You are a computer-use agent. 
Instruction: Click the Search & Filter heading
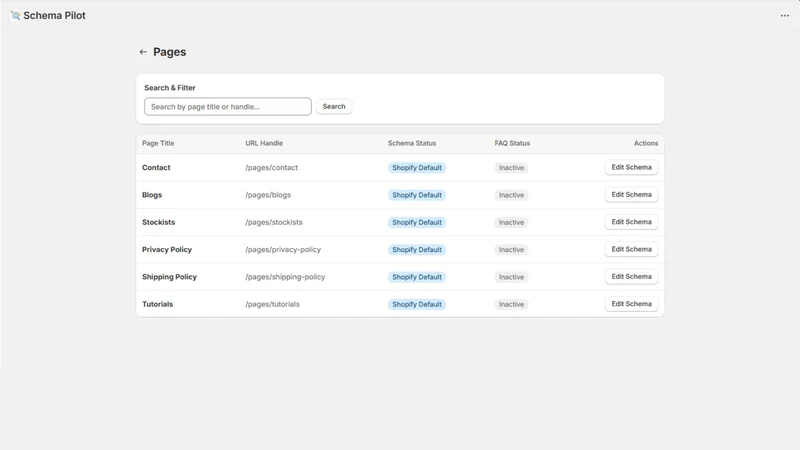170,88
